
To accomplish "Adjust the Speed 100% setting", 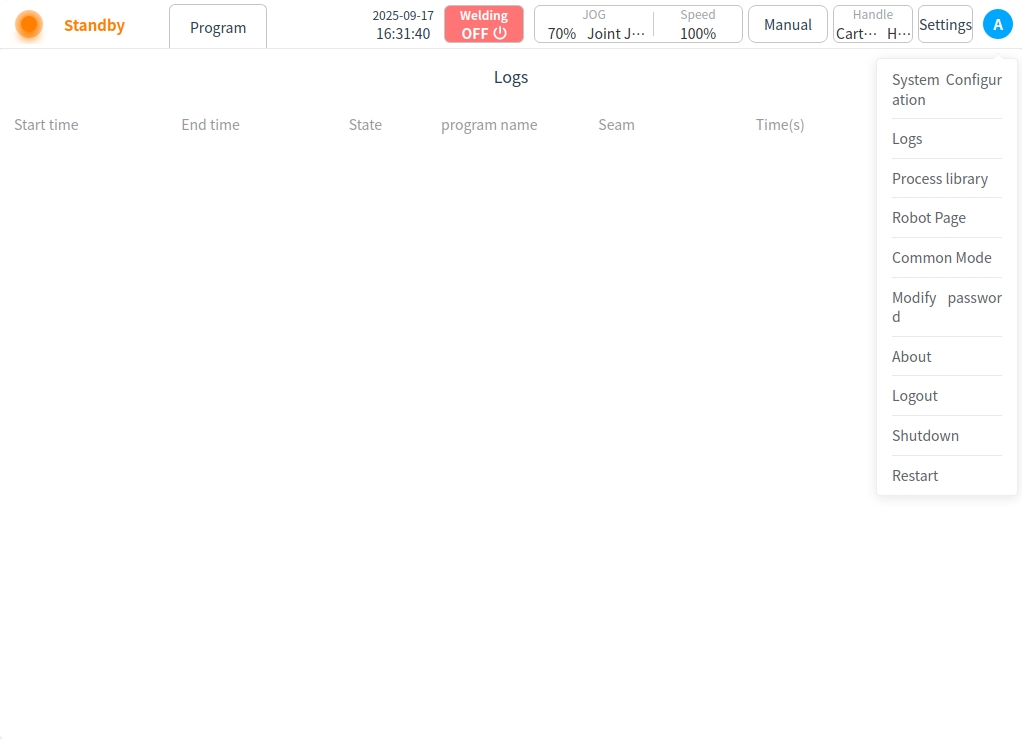I will [697, 25].
